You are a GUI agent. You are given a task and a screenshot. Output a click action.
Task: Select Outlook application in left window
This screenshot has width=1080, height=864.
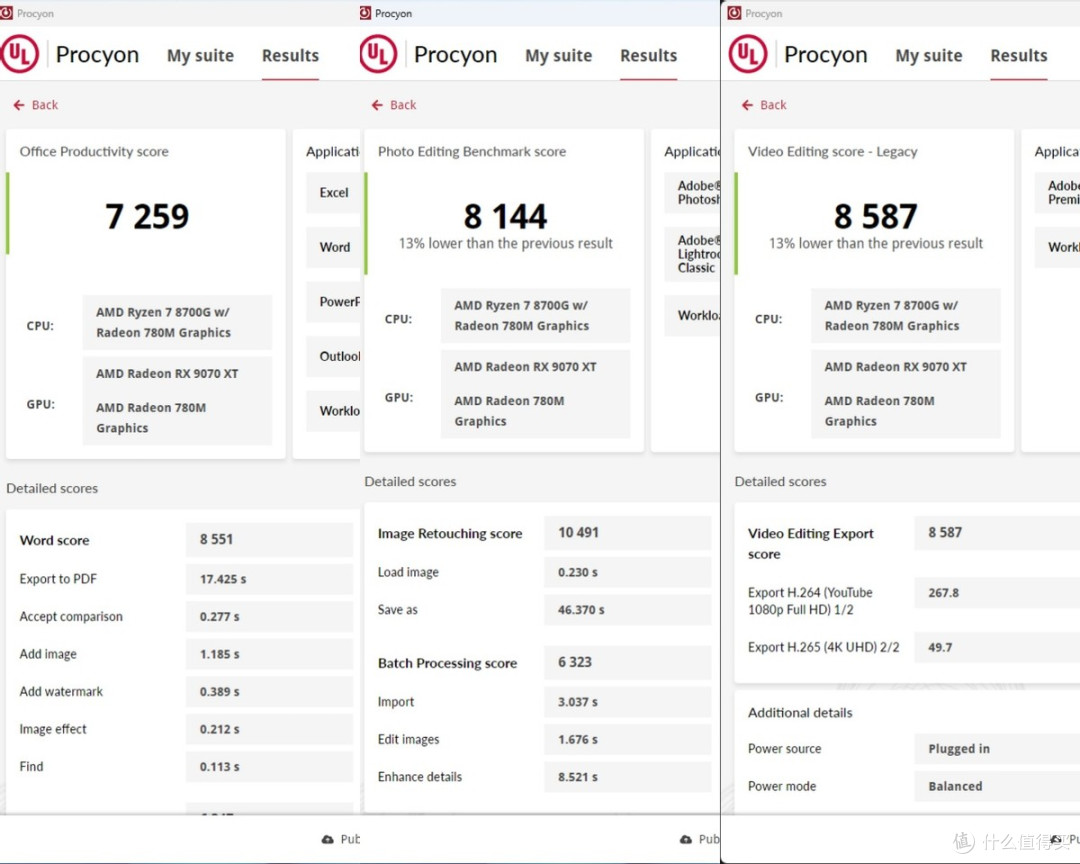[333, 356]
